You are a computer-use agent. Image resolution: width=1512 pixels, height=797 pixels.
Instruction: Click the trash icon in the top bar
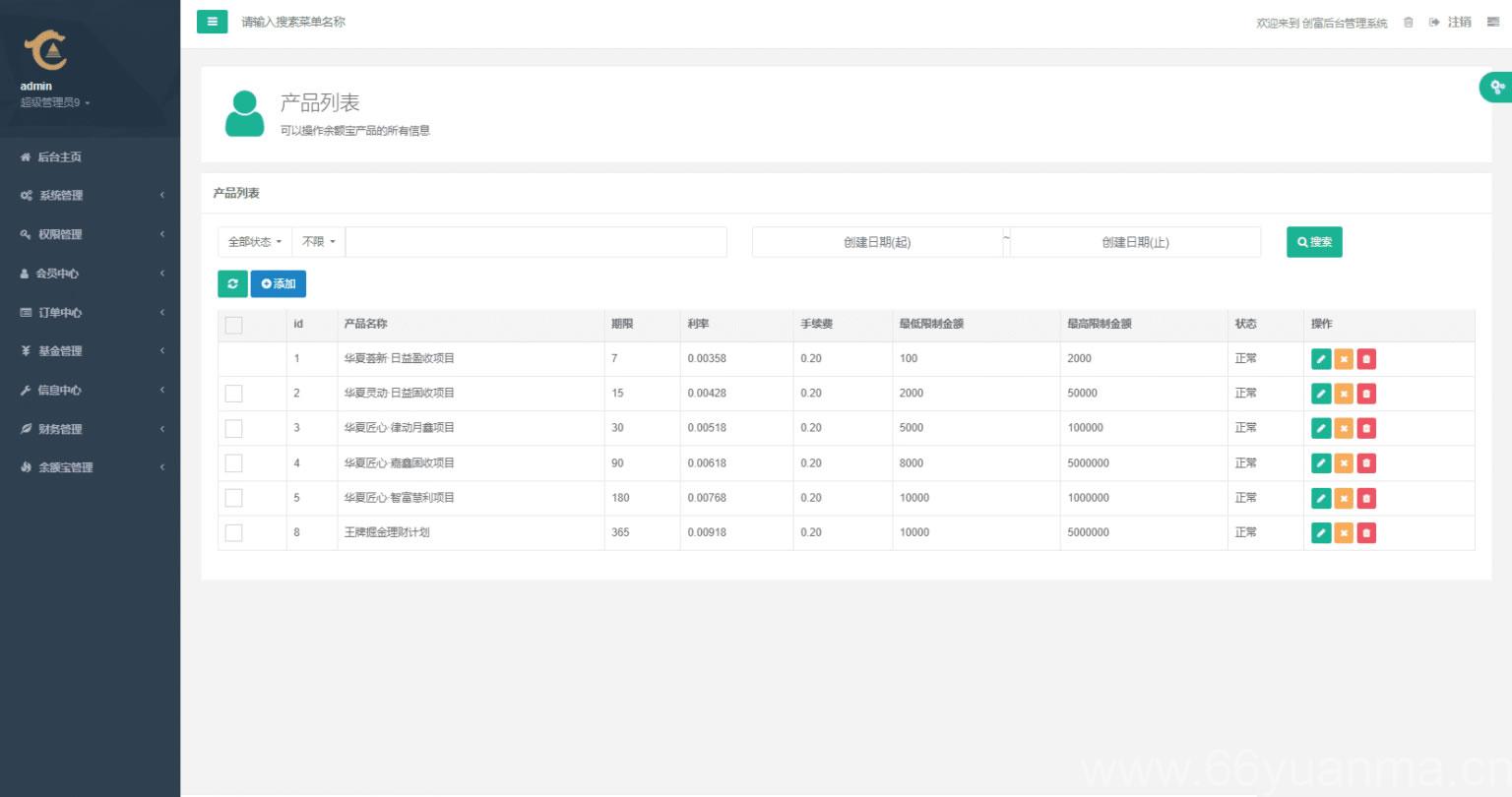click(x=1408, y=23)
